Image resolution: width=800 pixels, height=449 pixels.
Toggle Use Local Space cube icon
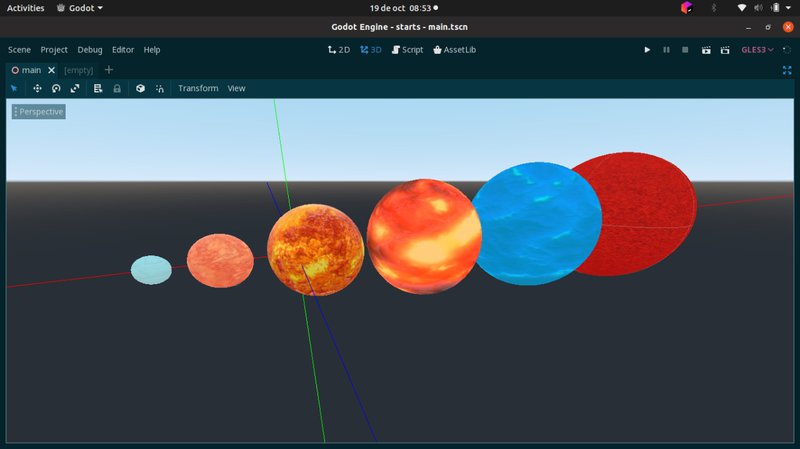tap(140, 88)
